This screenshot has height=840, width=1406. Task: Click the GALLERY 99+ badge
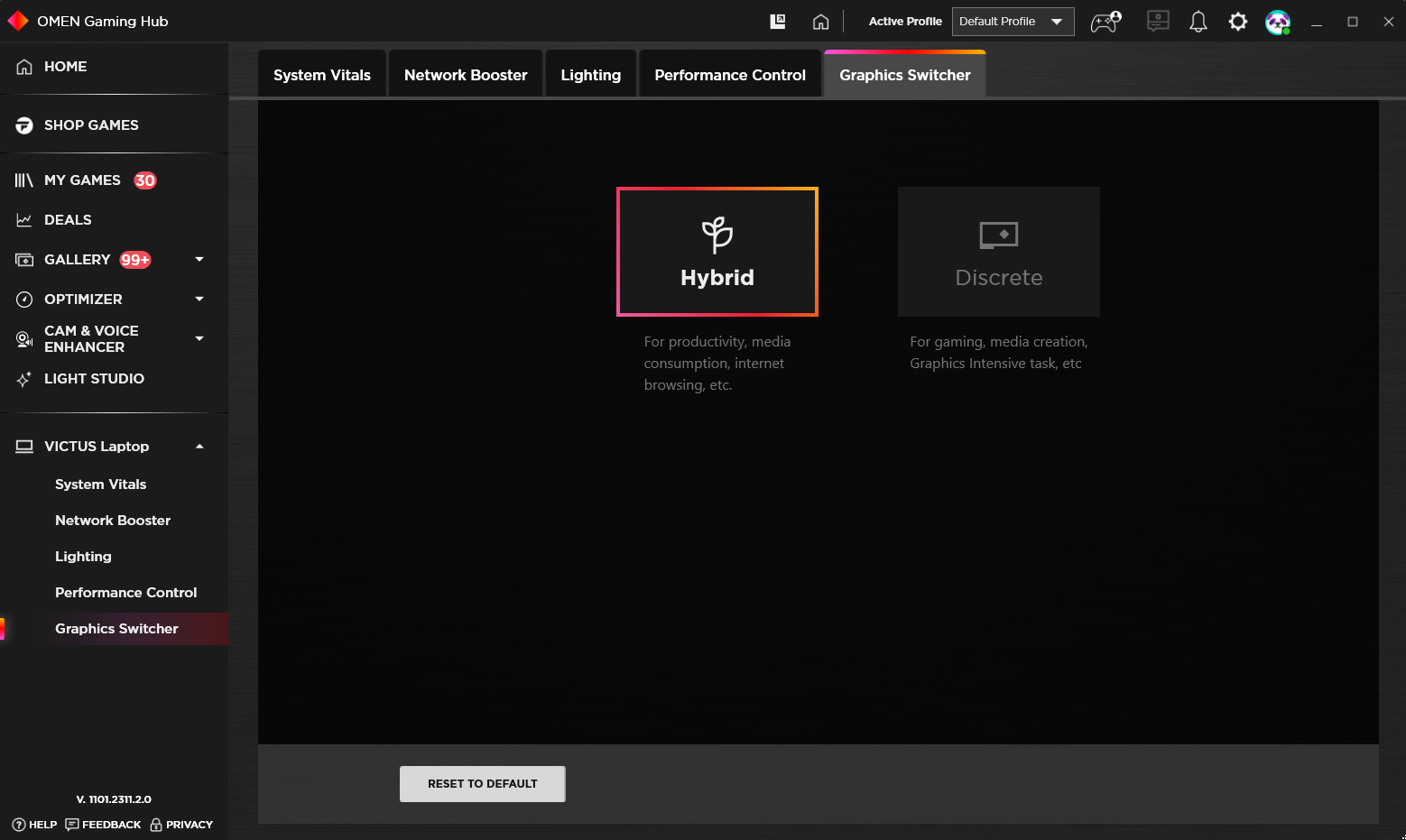(x=135, y=260)
